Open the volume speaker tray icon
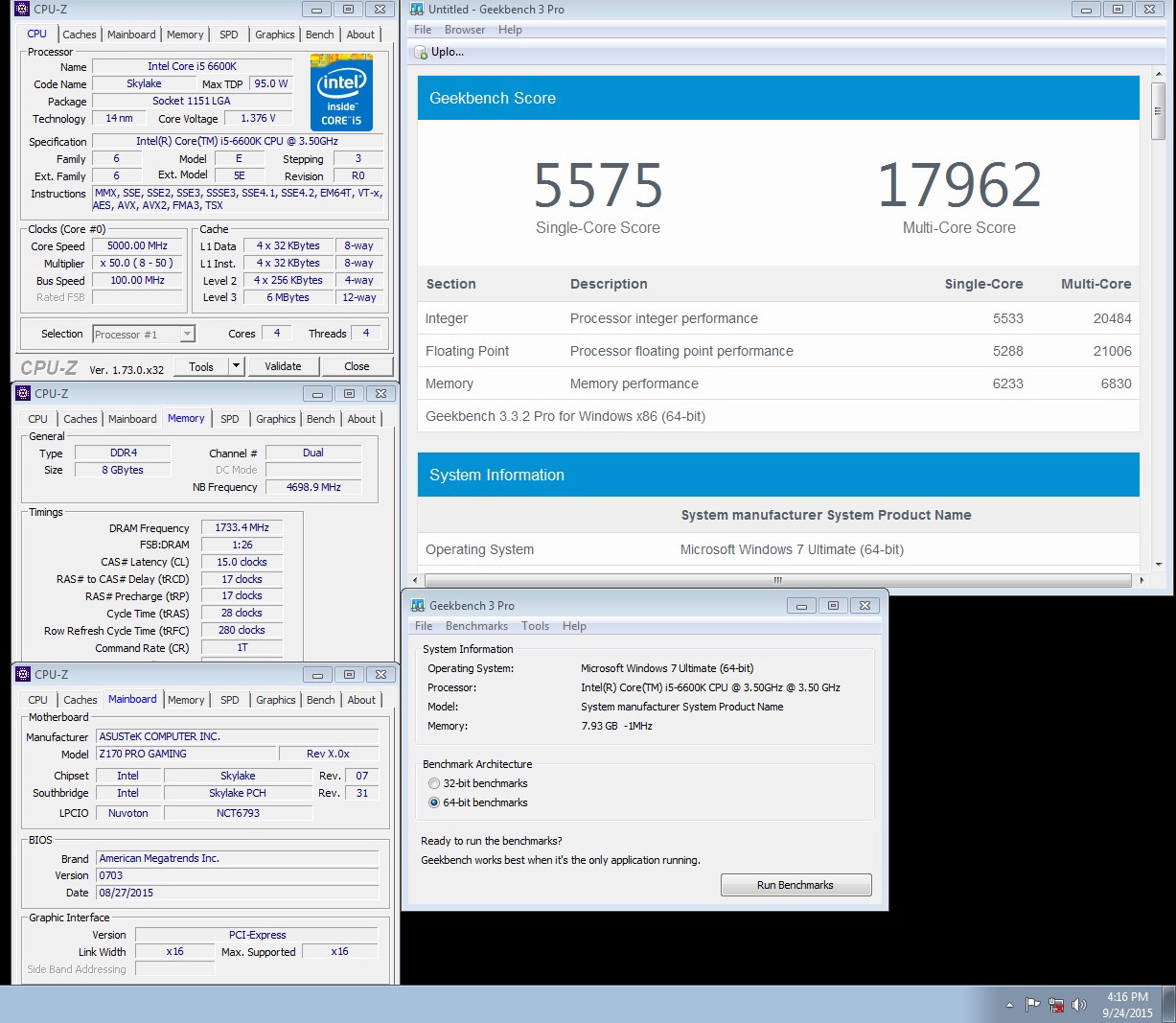1176x1023 pixels. coord(1079,1005)
